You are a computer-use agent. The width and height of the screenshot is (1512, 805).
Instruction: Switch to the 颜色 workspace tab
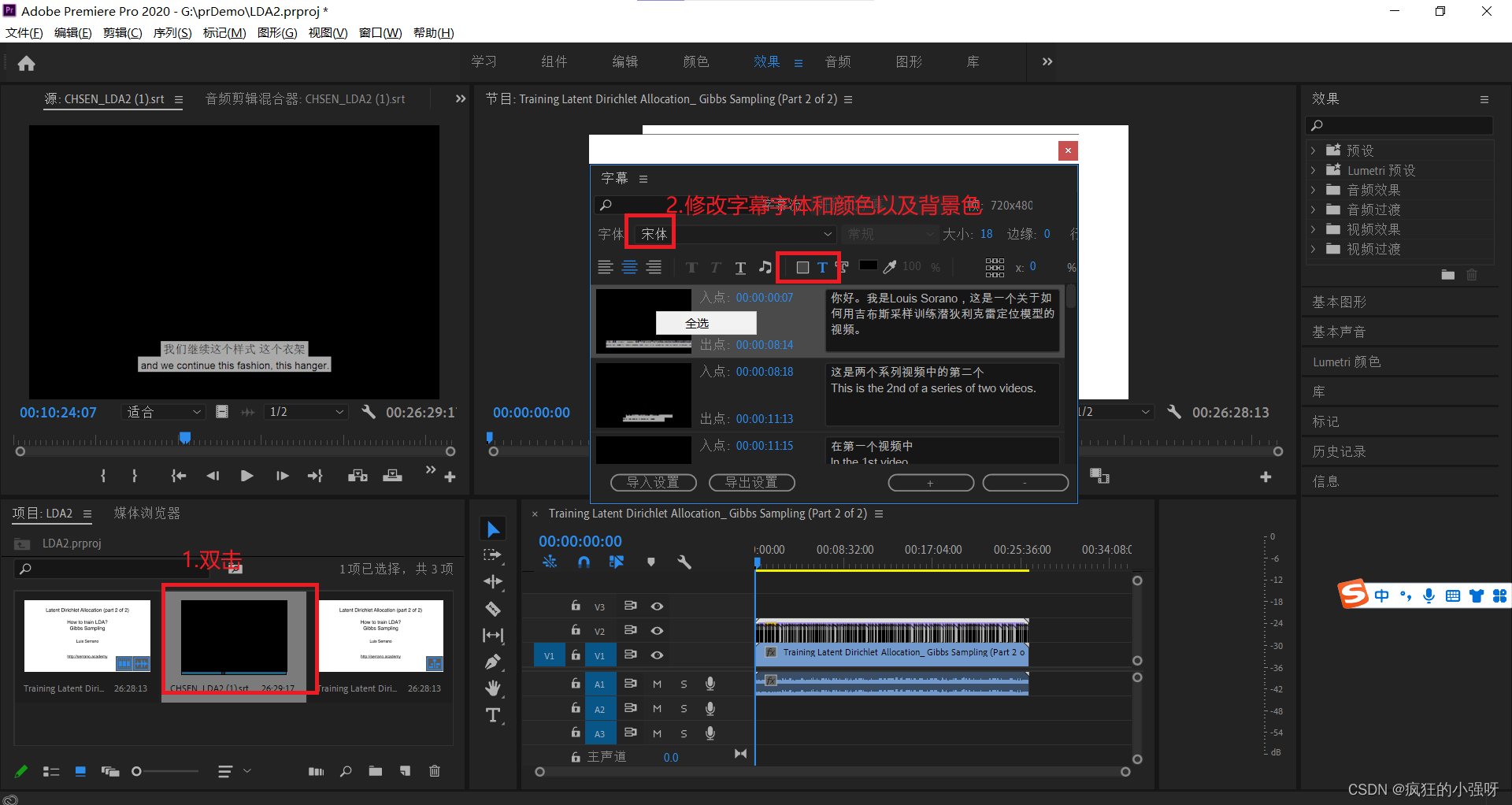click(x=696, y=61)
